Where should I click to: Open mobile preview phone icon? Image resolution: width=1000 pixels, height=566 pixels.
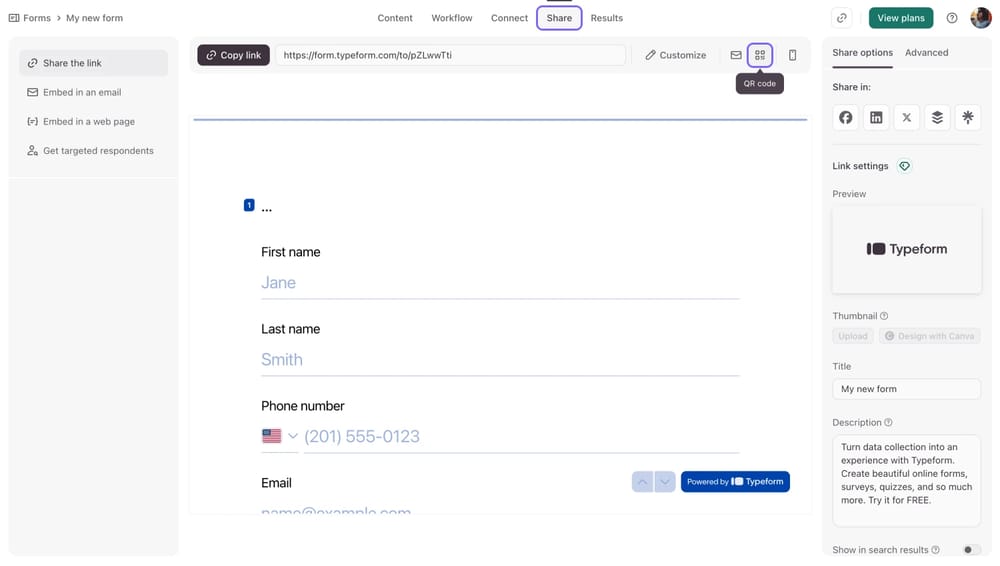pyautogui.click(x=793, y=55)
